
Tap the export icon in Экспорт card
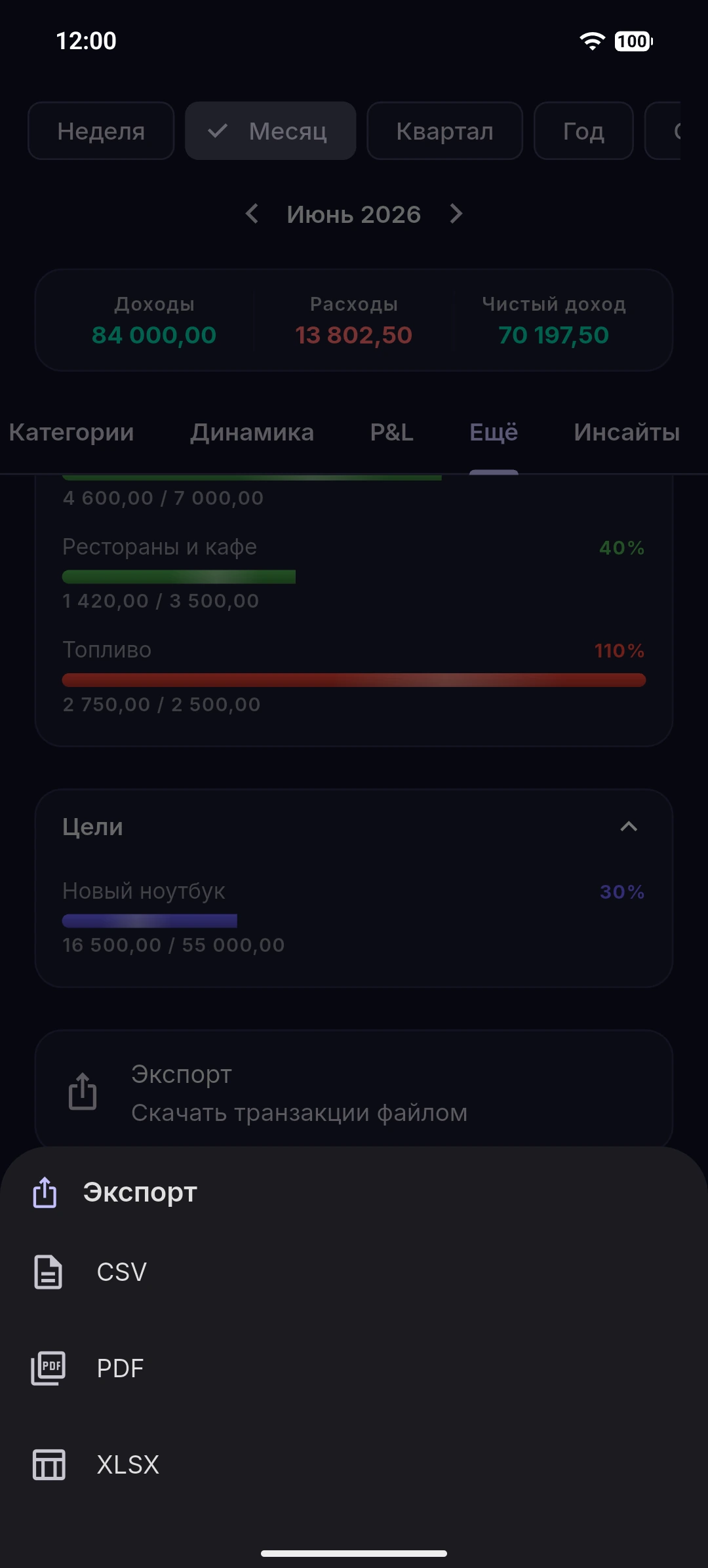pos(83,1091)
